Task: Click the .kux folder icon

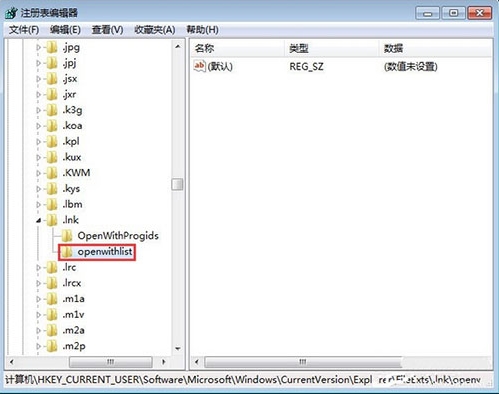Action: pyautogui.click(x=52, y=157)
